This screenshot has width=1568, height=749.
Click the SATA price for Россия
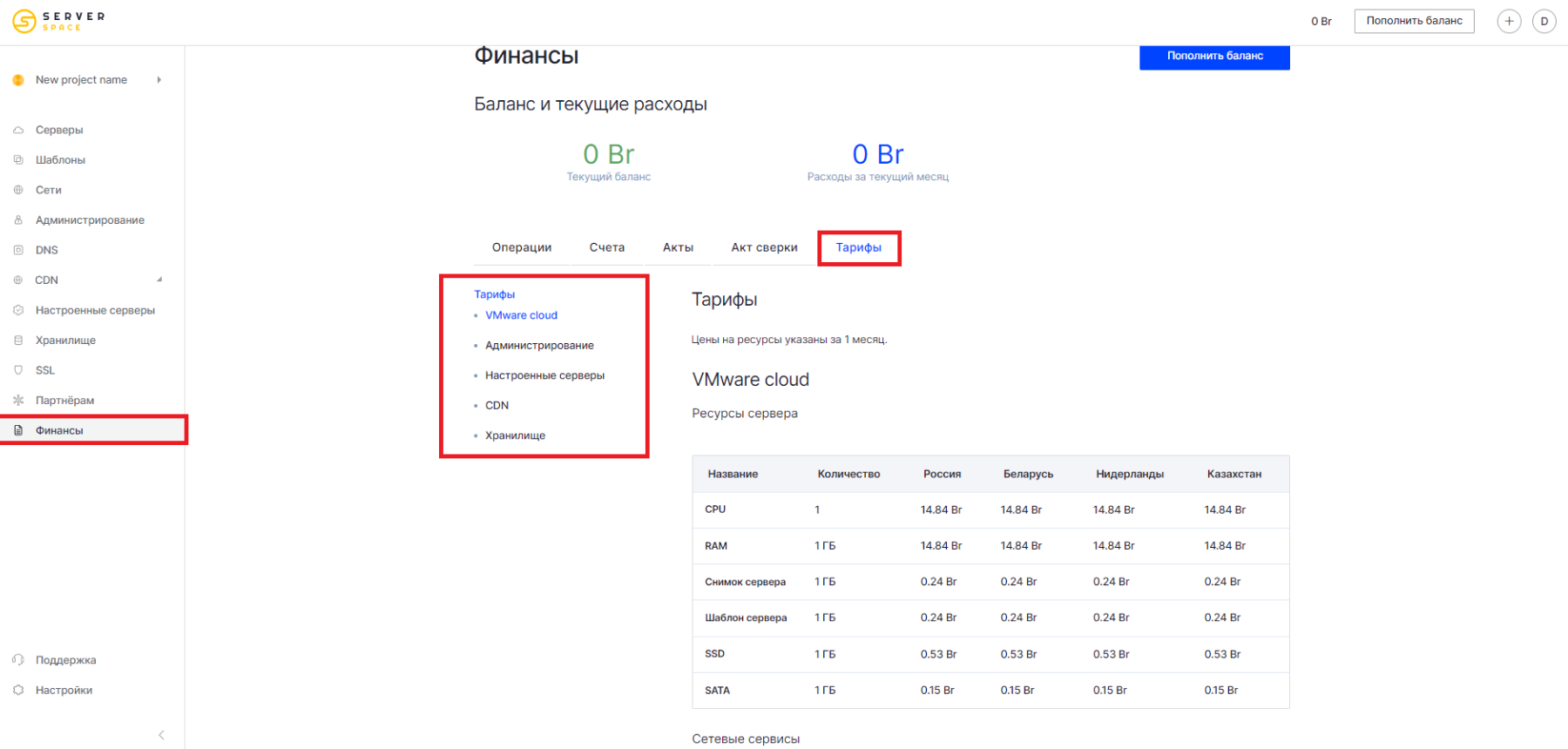click(937, 690)
